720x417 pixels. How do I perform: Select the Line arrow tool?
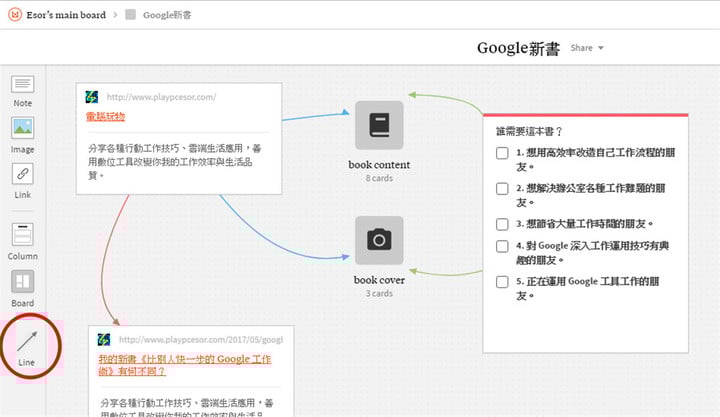27,341
